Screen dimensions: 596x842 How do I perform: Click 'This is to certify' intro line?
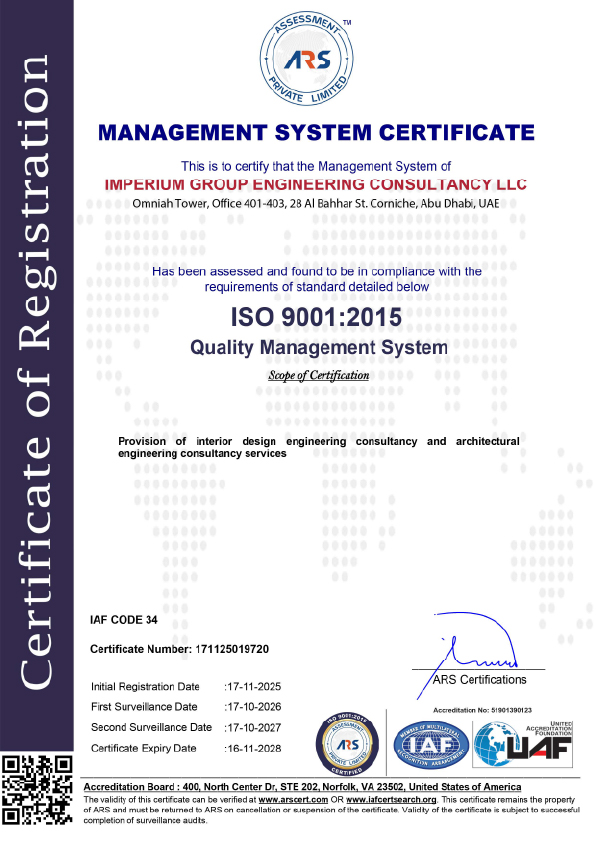tap(316, 166)
